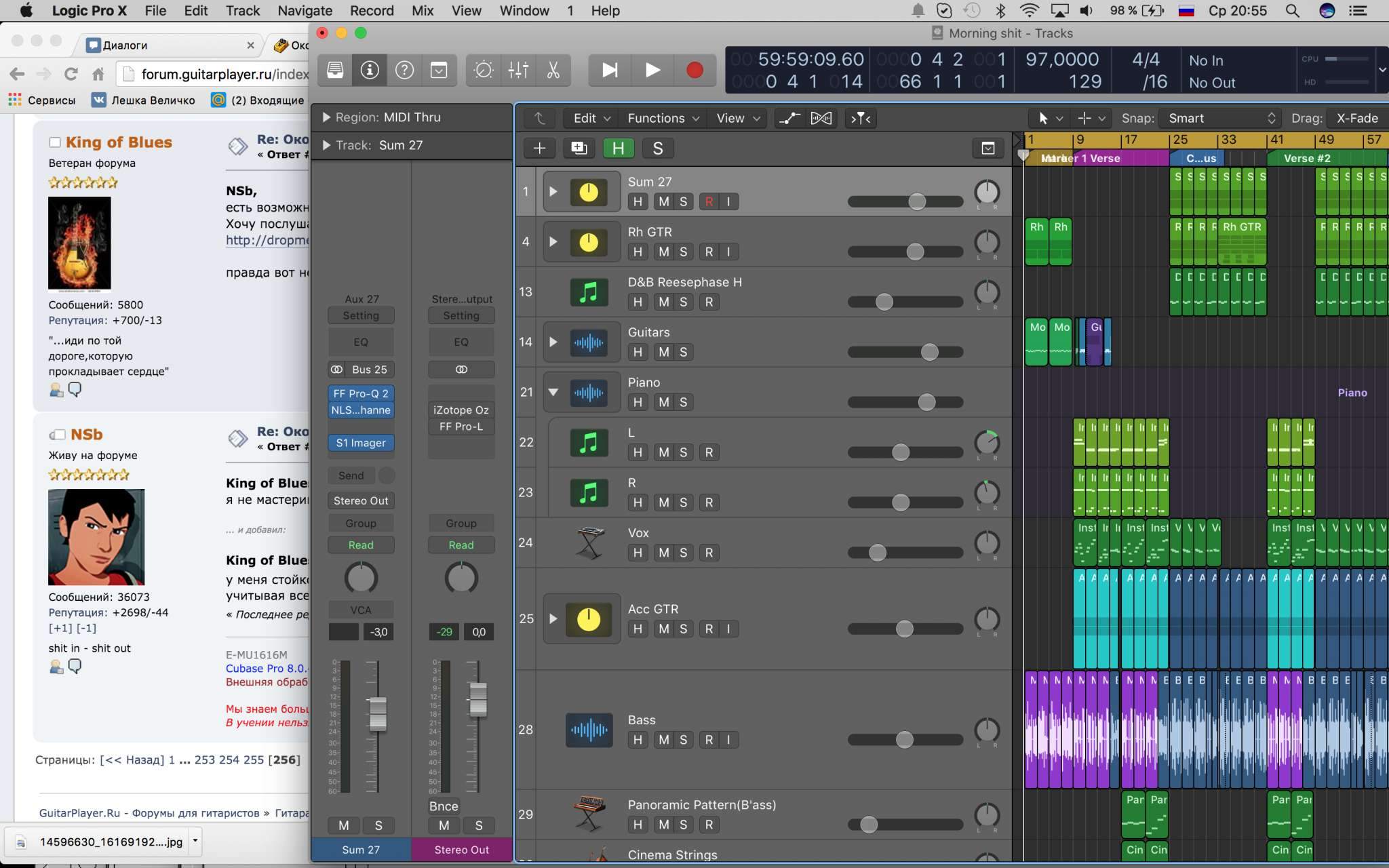Open the Library panel icon
Screen dimensions: 1389x868
coord(335,70)
